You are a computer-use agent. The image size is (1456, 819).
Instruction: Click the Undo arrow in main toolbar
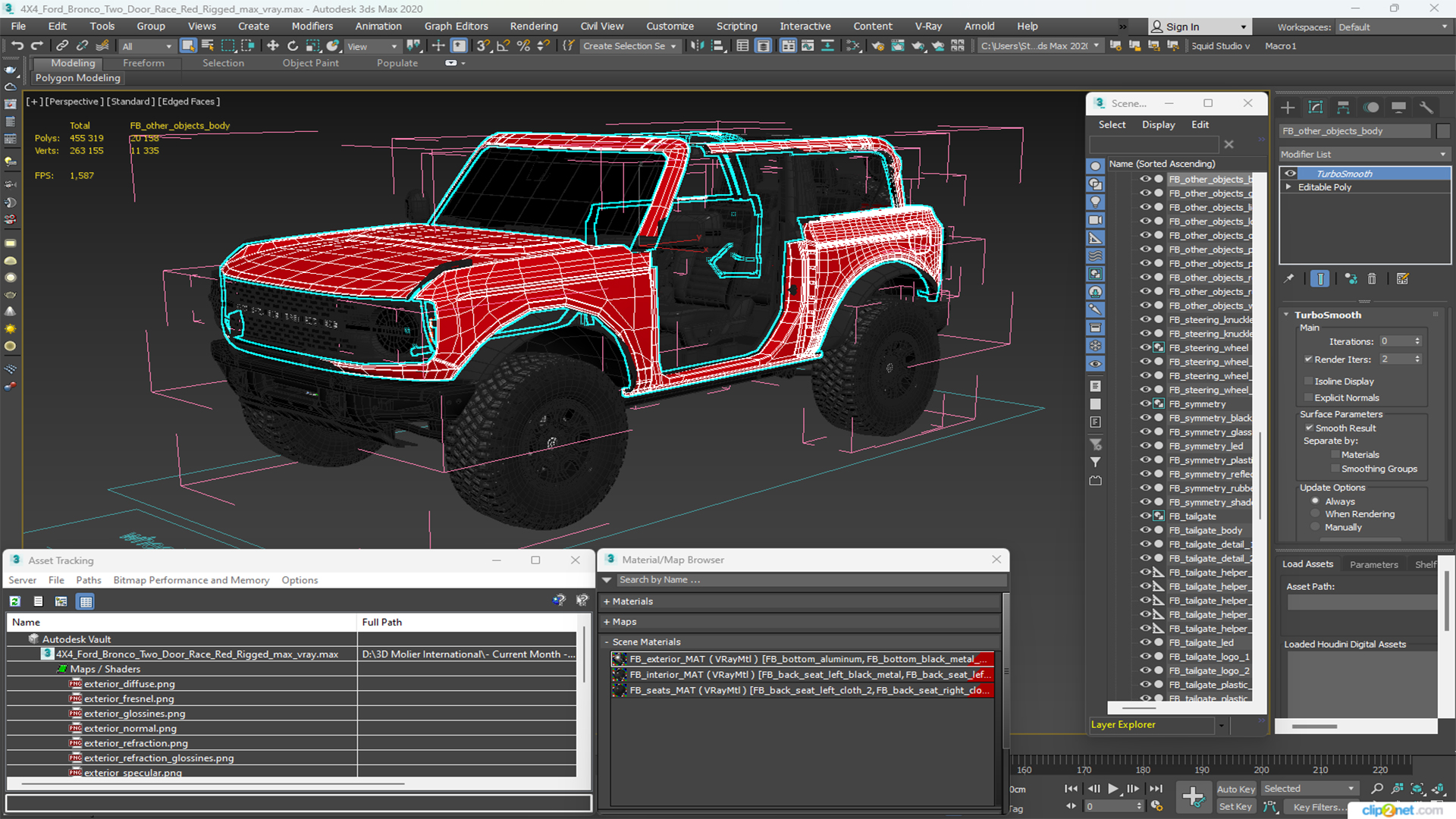click(17, 45)
